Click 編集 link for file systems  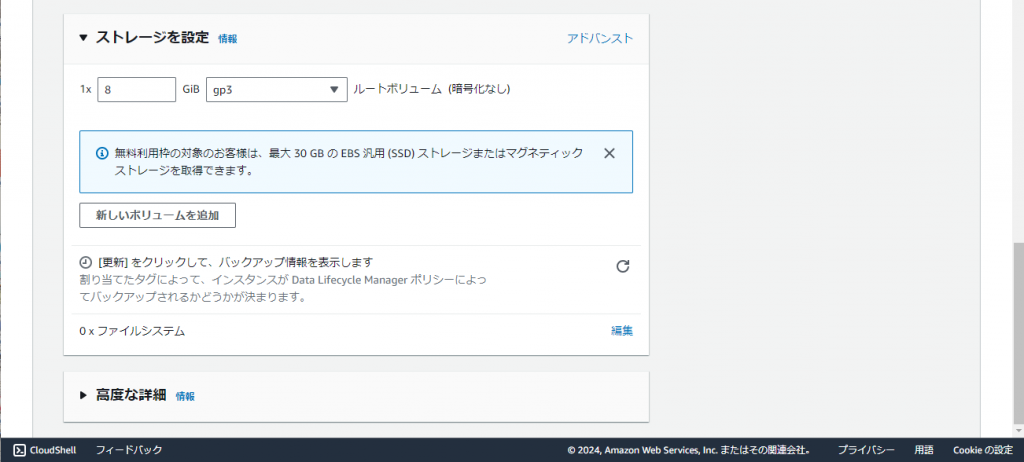tap(622, 330)
